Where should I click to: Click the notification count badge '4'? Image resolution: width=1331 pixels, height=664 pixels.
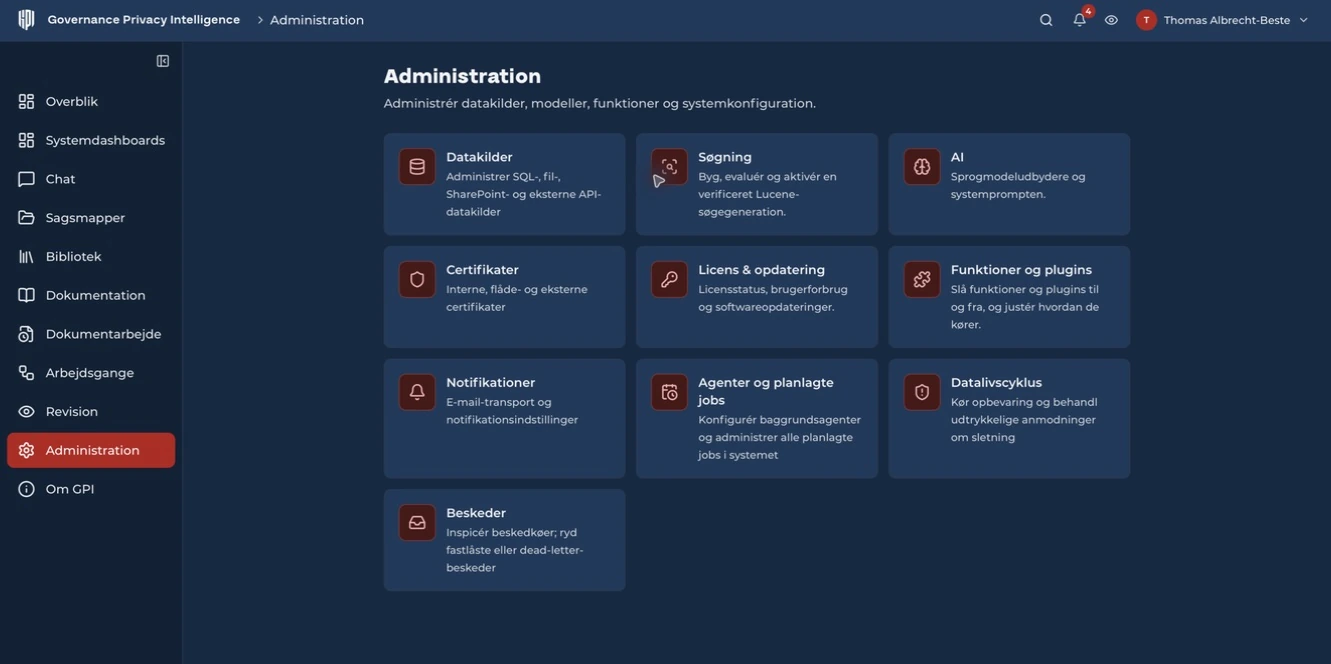pos(1088,11)
